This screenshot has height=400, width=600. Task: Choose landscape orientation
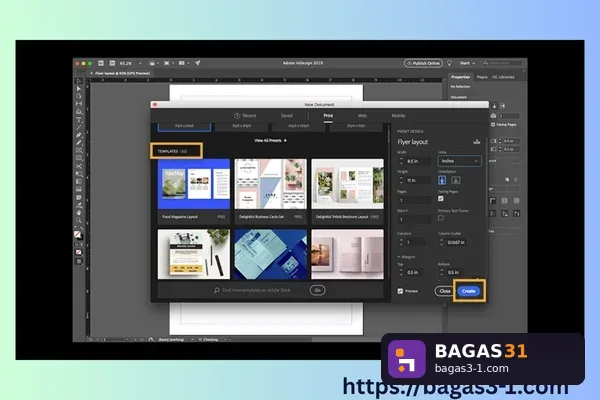(x=456, y=180)
